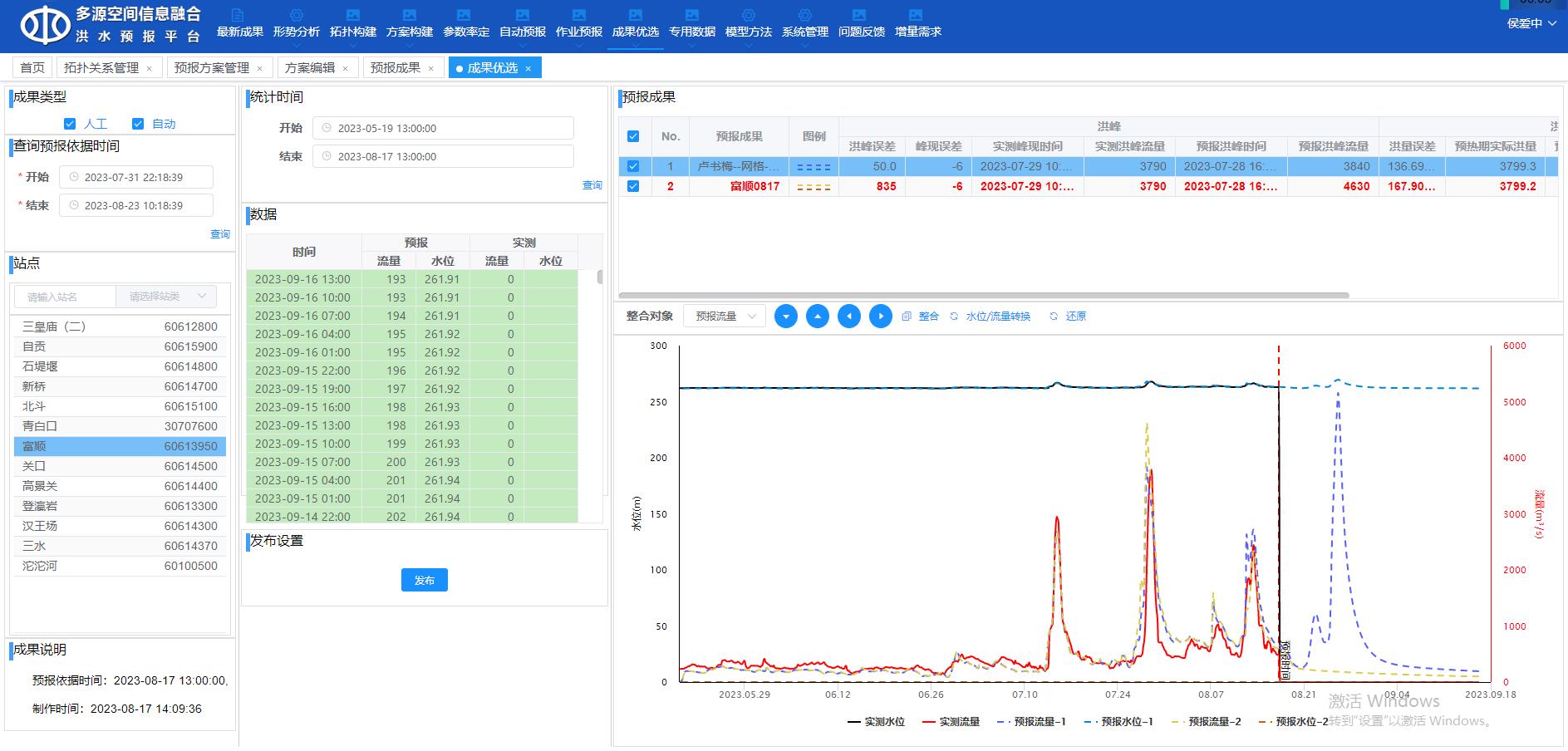
Task: Uncheck row 2 富顺0817 forecast checkbox
Action: coord(633,186)
